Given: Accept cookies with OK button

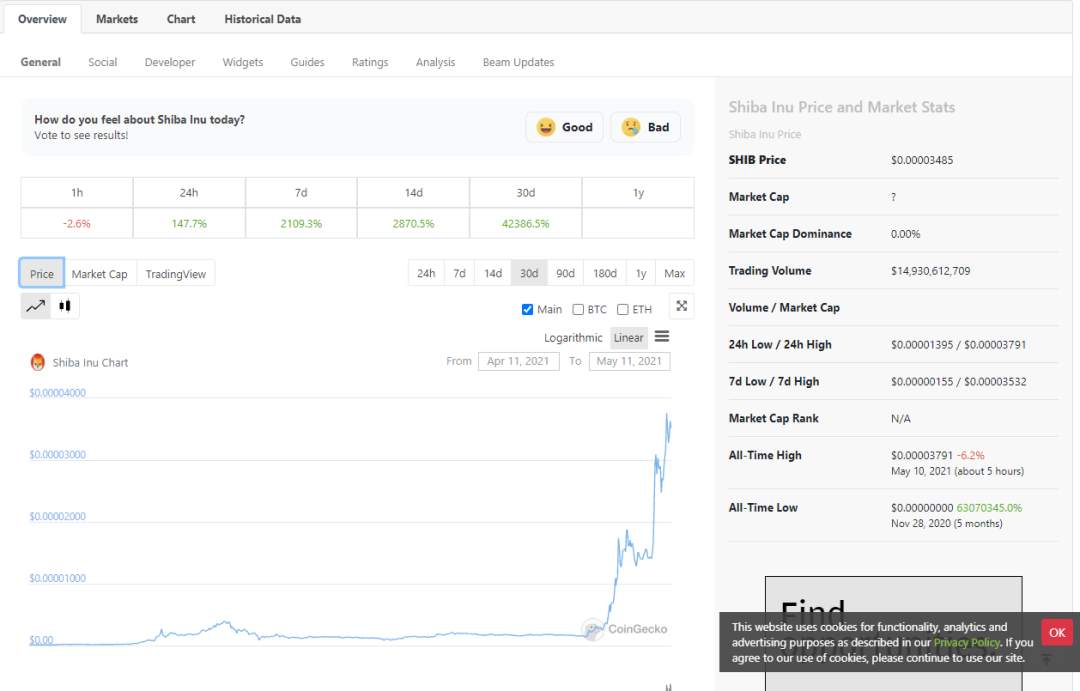Looking at the screenshot, I should (x=1057, y=632).
